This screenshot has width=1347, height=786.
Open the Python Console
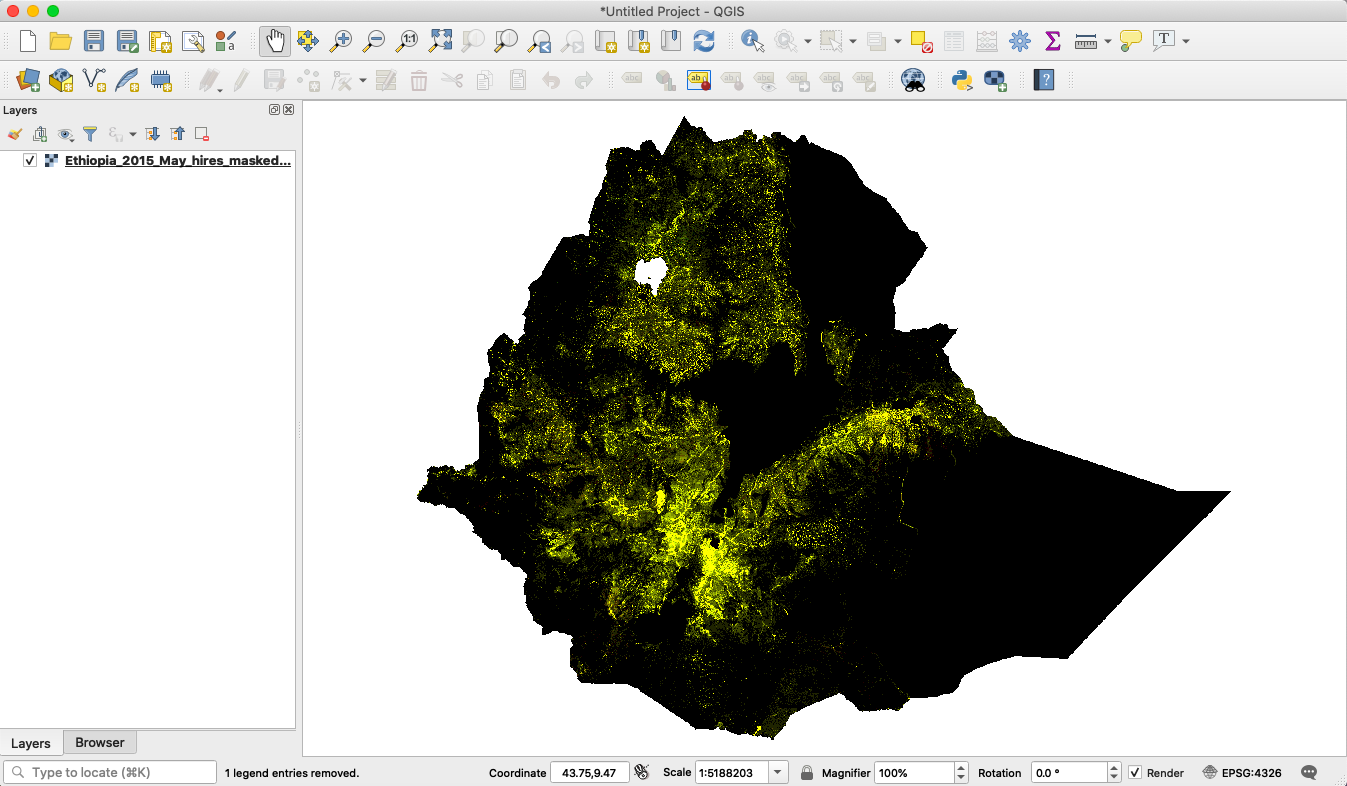962,80
